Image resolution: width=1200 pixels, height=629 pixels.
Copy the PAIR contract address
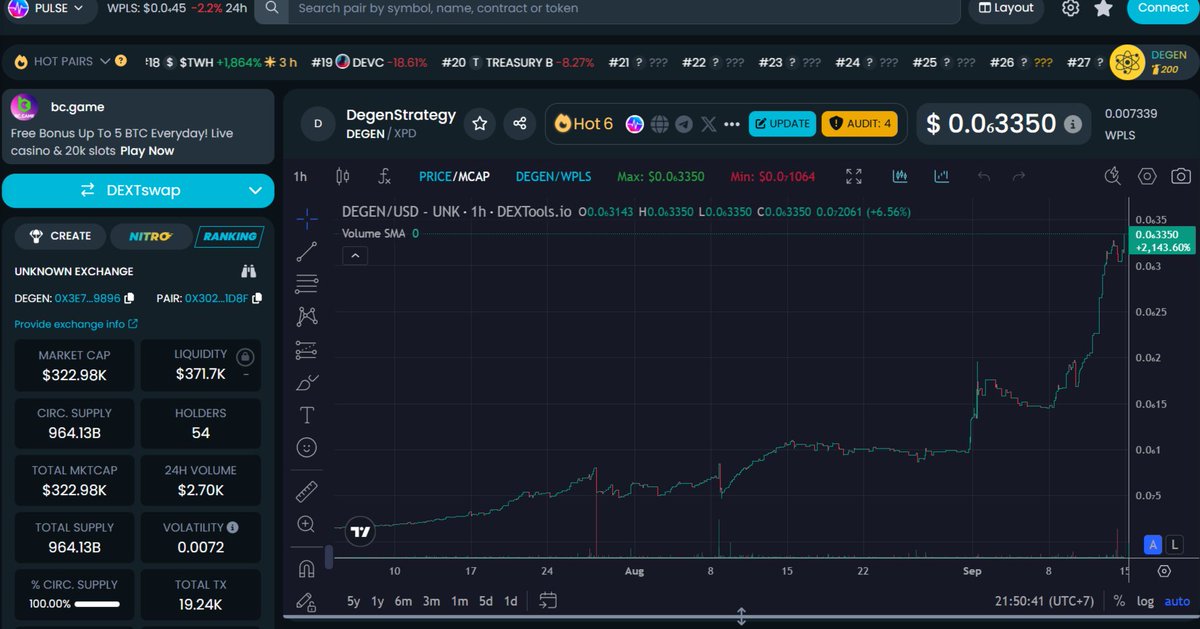257,298
